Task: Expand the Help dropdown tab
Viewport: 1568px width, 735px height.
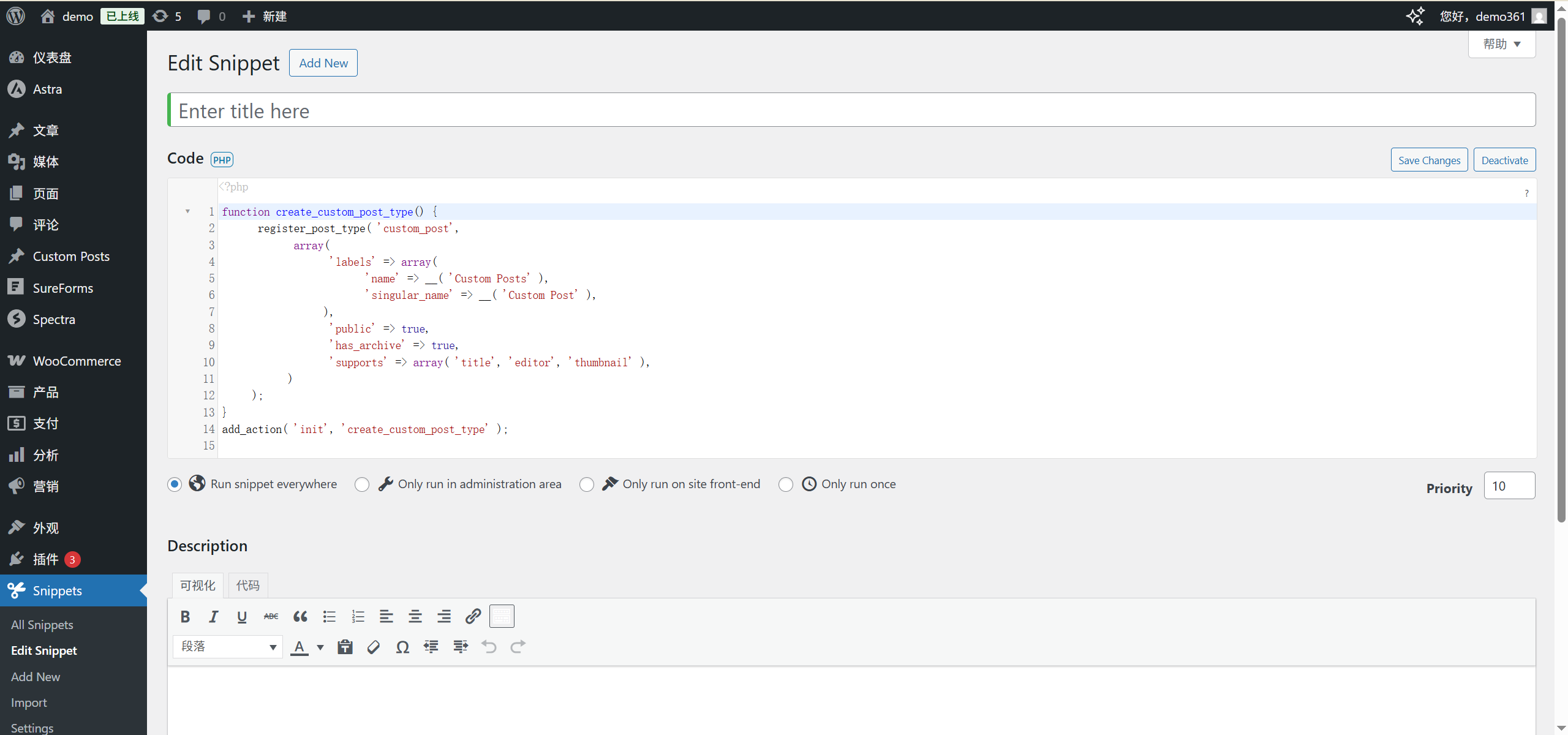Action: click(1501, 44)
